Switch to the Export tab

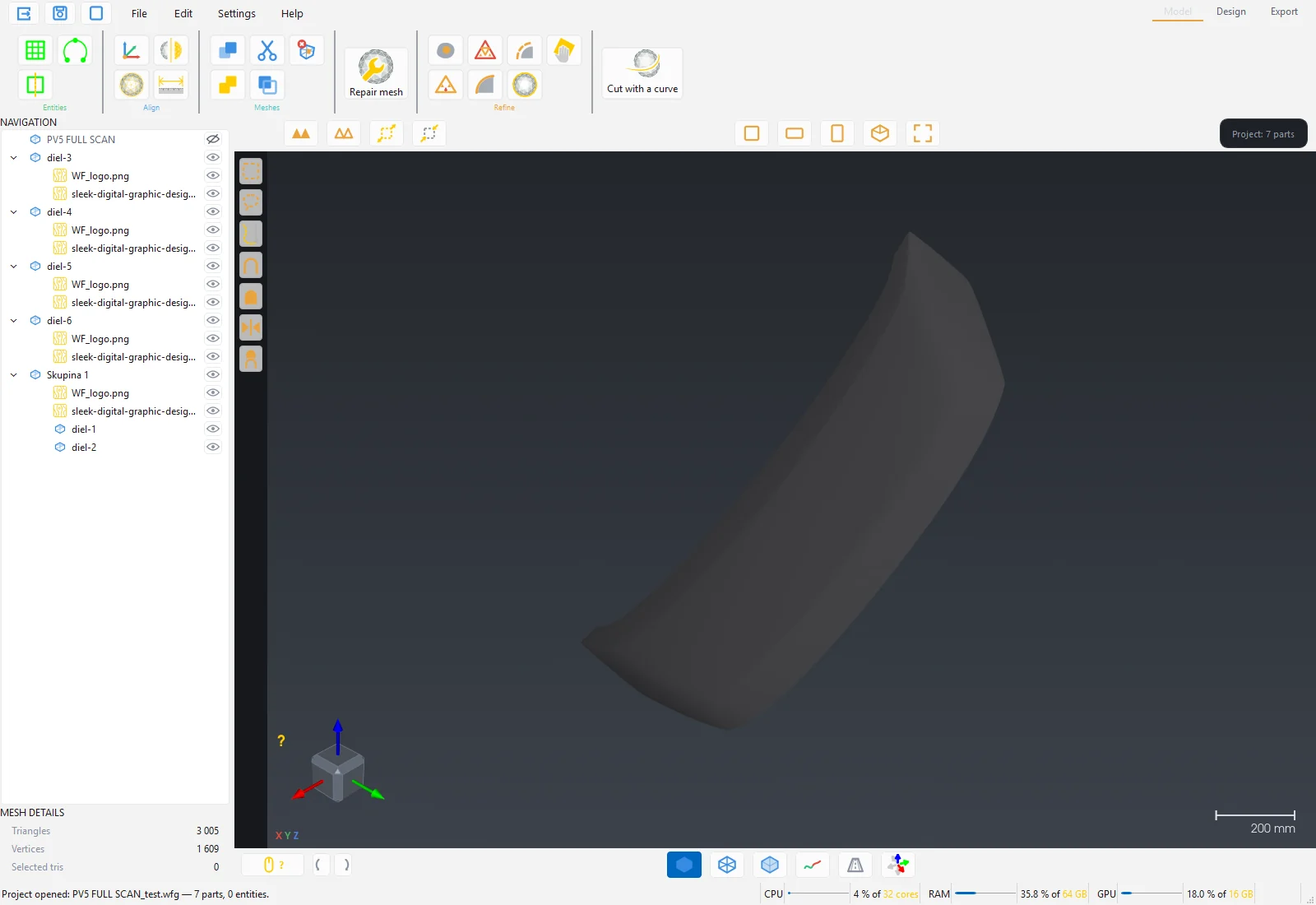pos(1284,12)
